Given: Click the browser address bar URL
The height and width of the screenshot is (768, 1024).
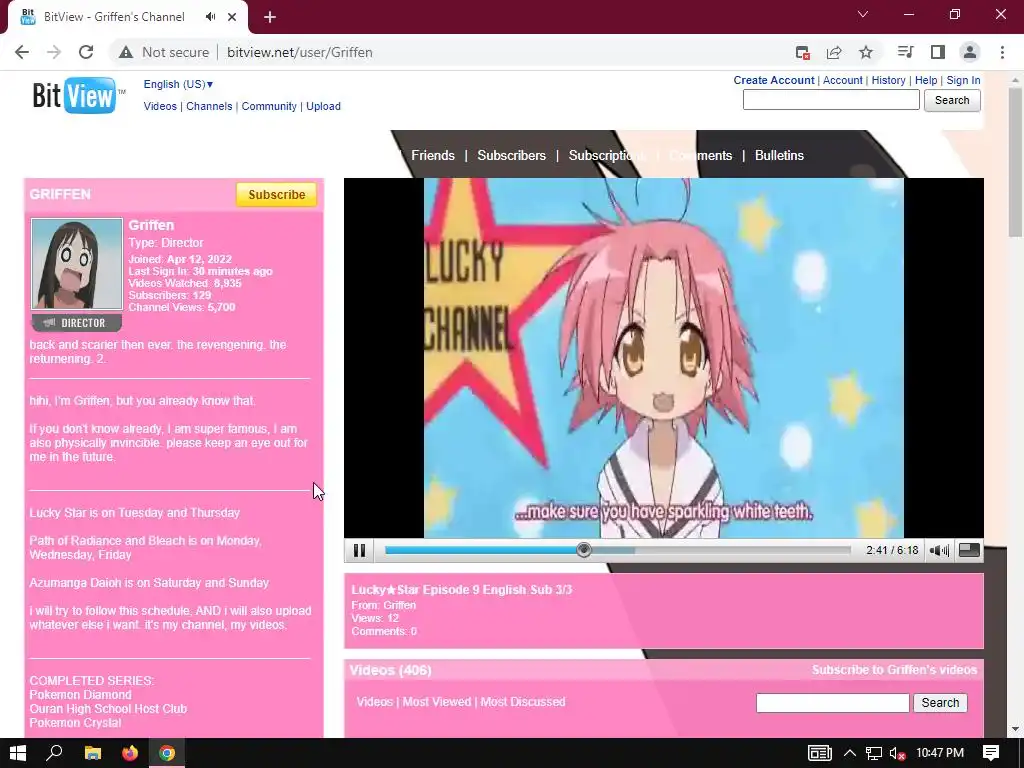Looking at the screenshot, I should tap(300, 52).
